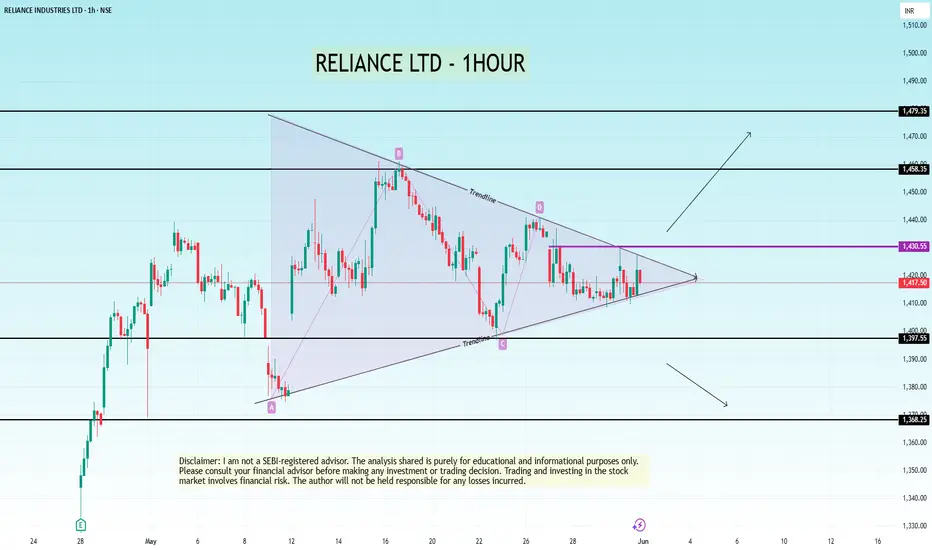Click the '28' date label before May
The width and height of the screenshot is (932, 550).
click(x=80, y=542)
